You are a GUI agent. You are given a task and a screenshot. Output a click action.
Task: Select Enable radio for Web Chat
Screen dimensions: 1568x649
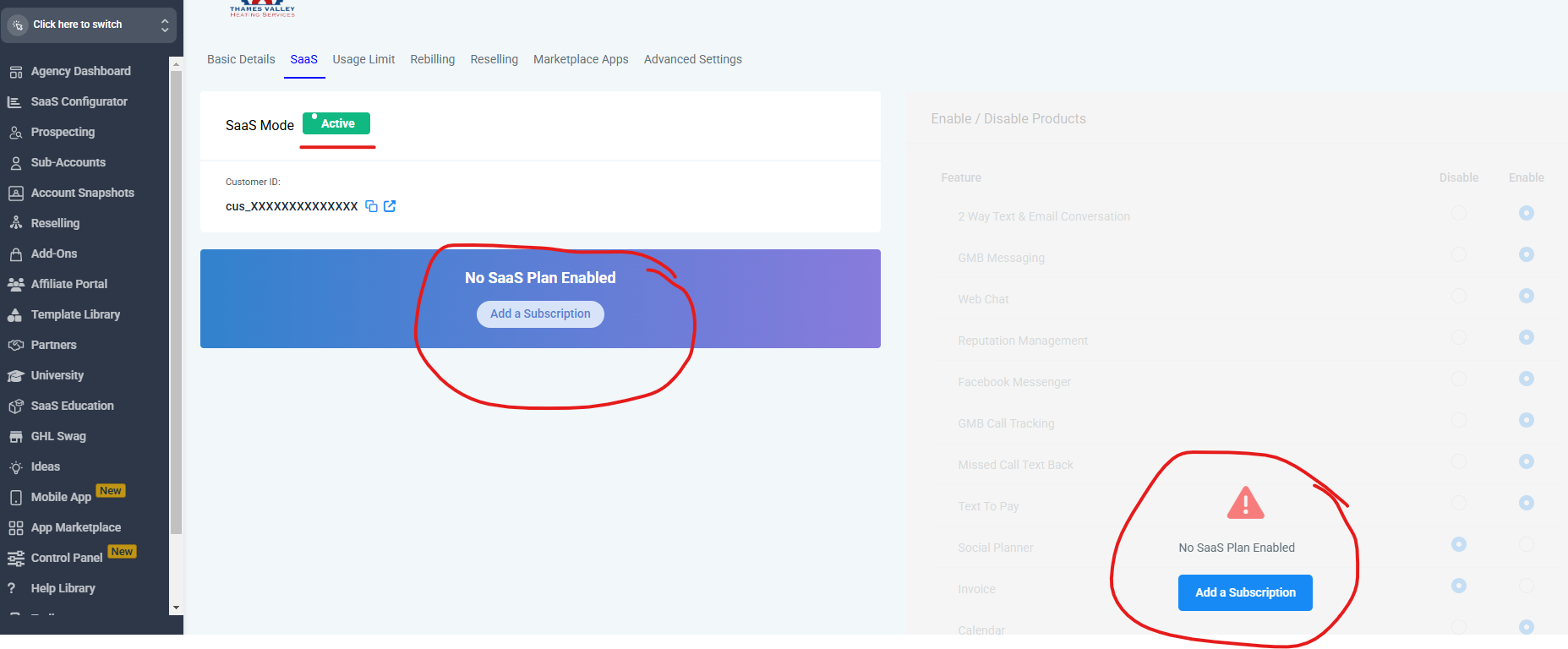point(1526,296)
